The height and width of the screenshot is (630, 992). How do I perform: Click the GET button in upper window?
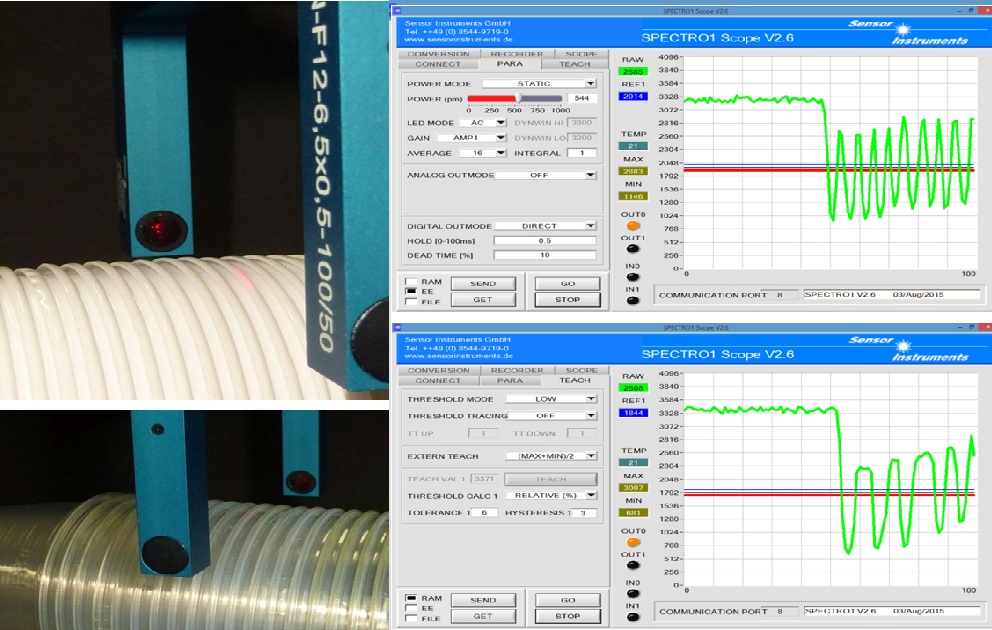[x=483, y=300]
